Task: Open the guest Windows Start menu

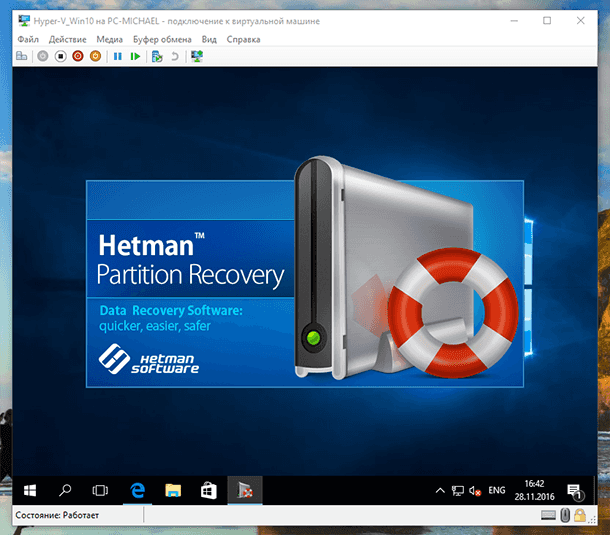Action: (30, 490)
